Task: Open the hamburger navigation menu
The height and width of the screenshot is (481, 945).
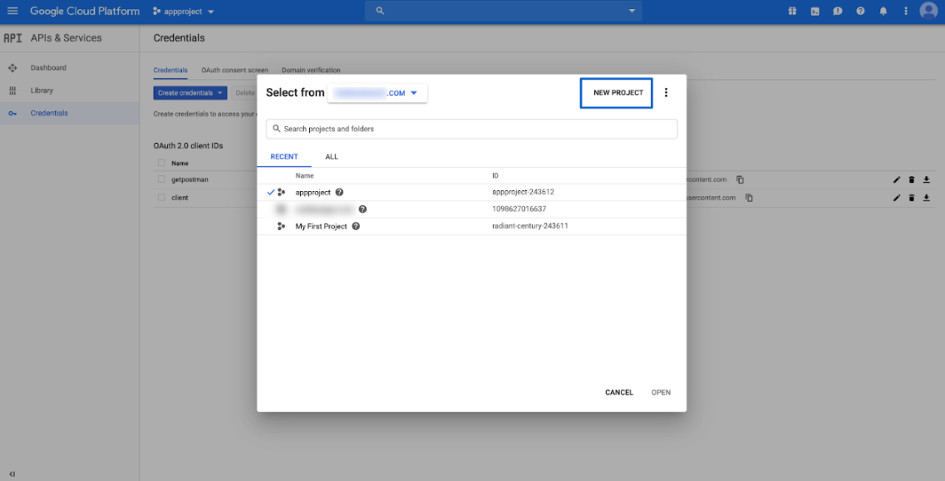Action: click(12, 11)
